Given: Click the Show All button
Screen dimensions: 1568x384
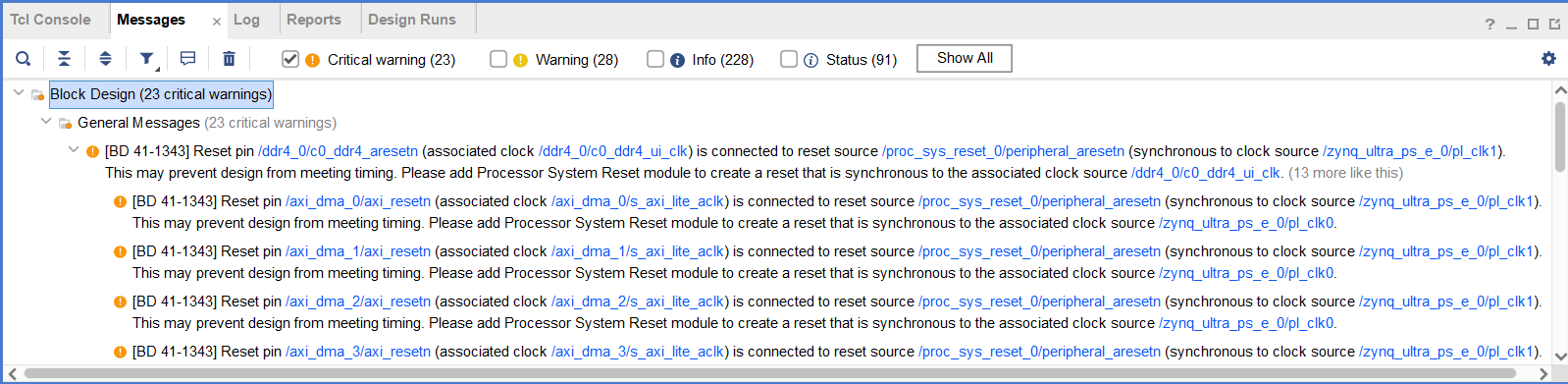Looking at the screenshot, I should pyautogui.click(x=965, y=58).
